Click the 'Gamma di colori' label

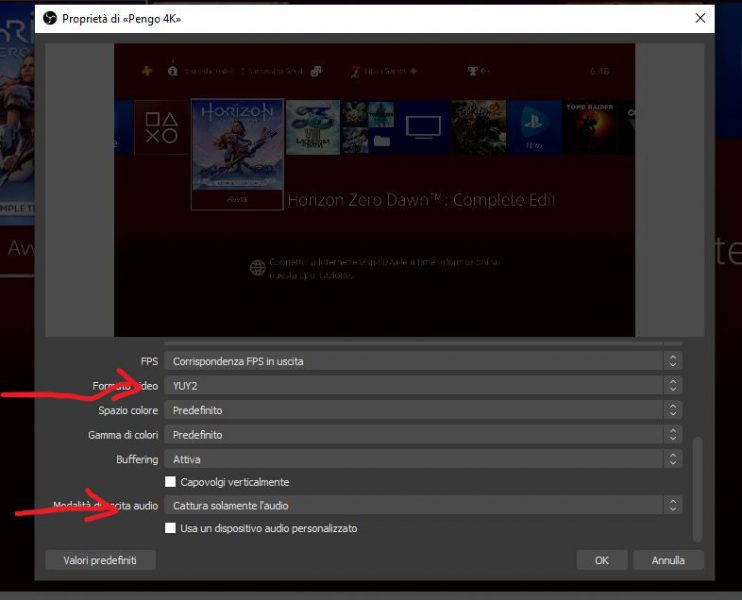123,435
